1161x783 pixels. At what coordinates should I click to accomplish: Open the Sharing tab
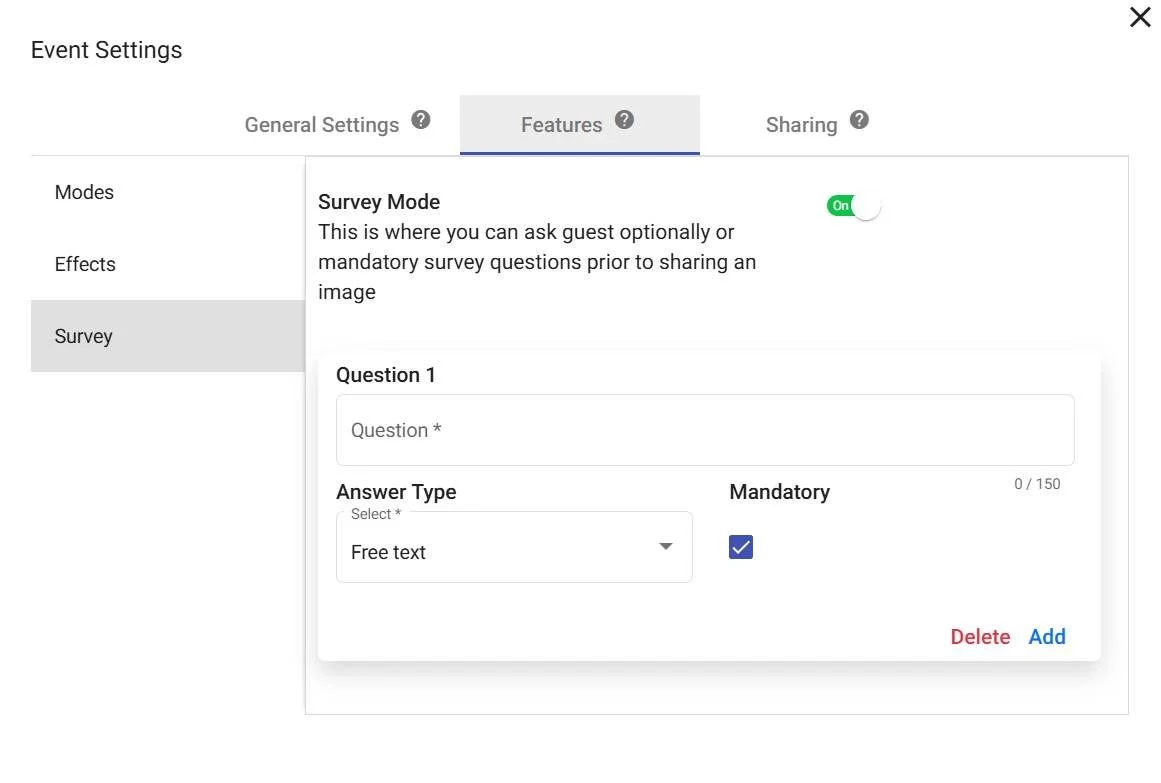click(x=801, y=125)
